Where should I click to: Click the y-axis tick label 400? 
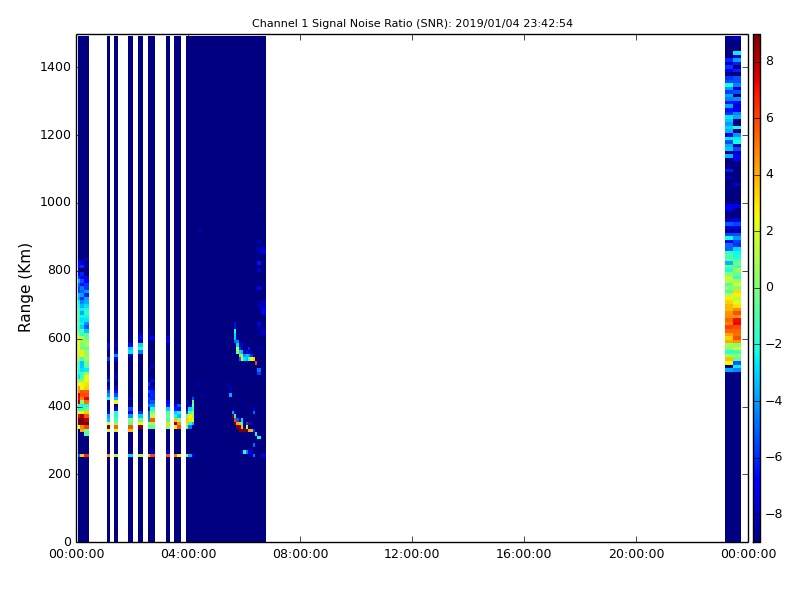[x=59, y=406]
